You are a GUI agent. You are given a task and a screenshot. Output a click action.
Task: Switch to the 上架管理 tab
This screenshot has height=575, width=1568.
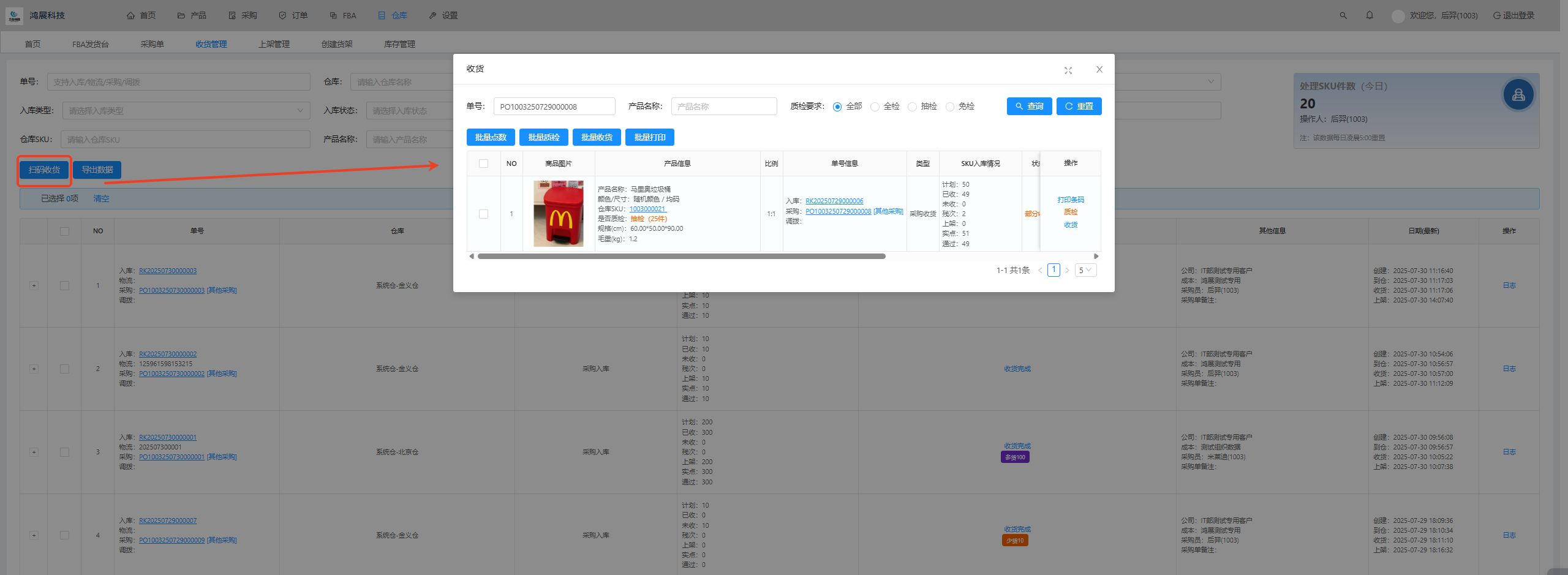274,44
